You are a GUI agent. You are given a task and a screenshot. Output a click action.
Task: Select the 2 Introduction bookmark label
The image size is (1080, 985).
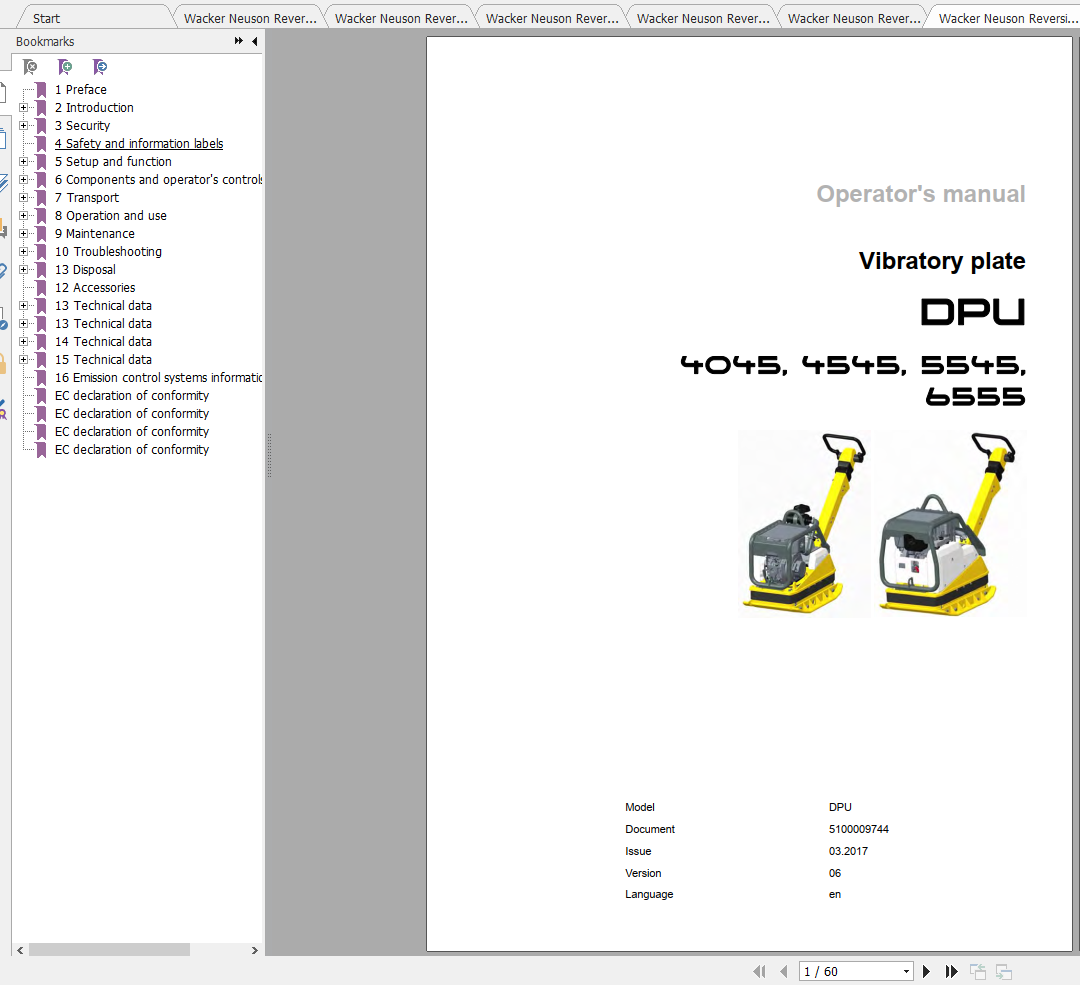coord(94,107)
